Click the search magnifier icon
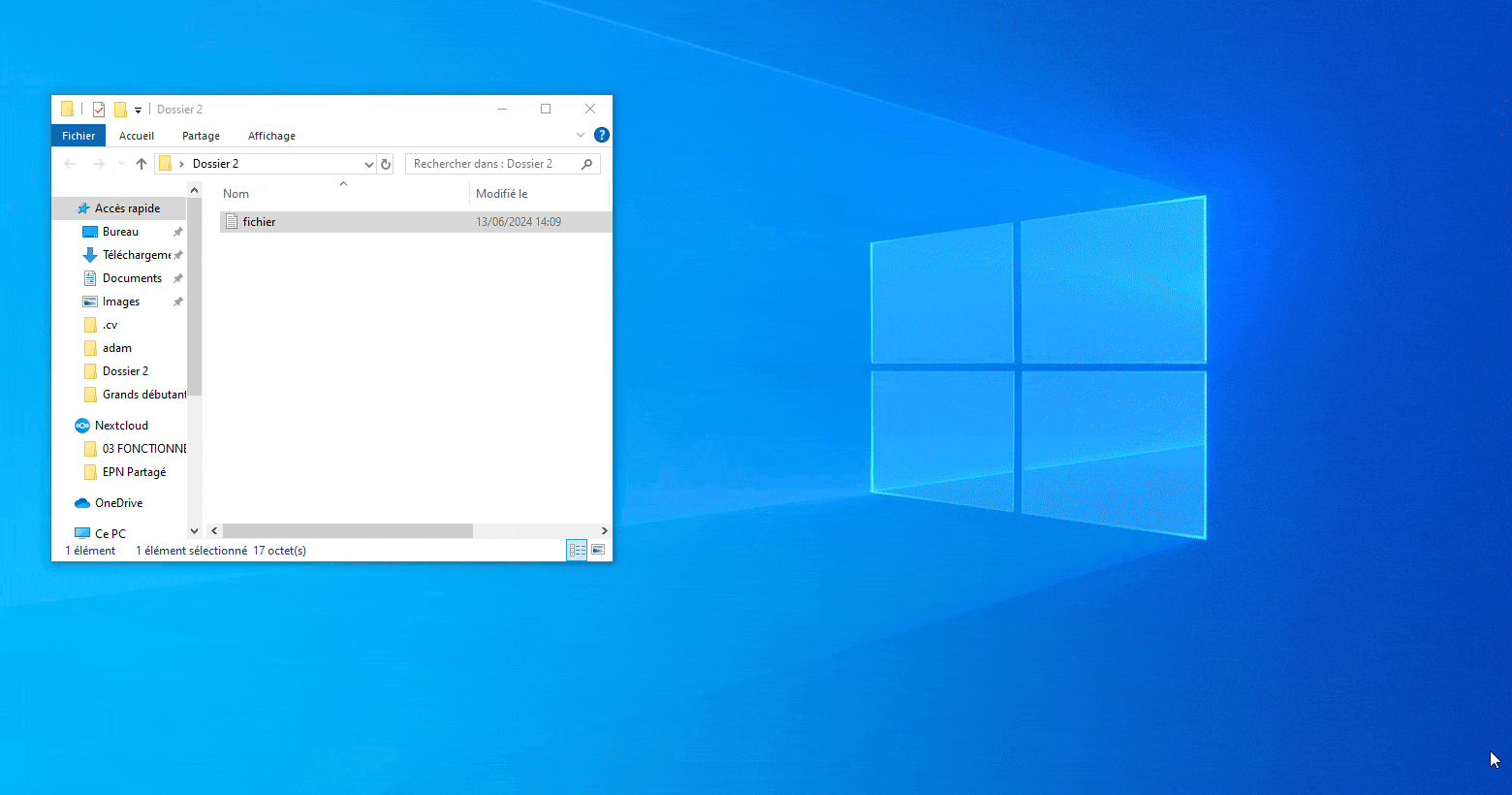The width and height of the screenshot is (1512, 795). [586, 164]
